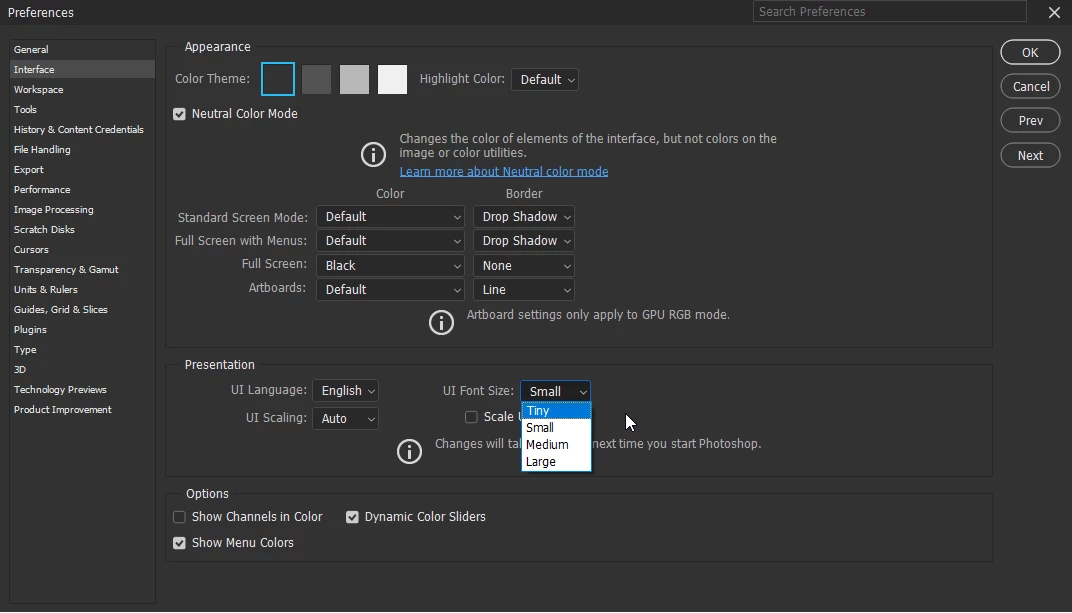
Task: Open Performance preferences
Action: tap(82, 189)
